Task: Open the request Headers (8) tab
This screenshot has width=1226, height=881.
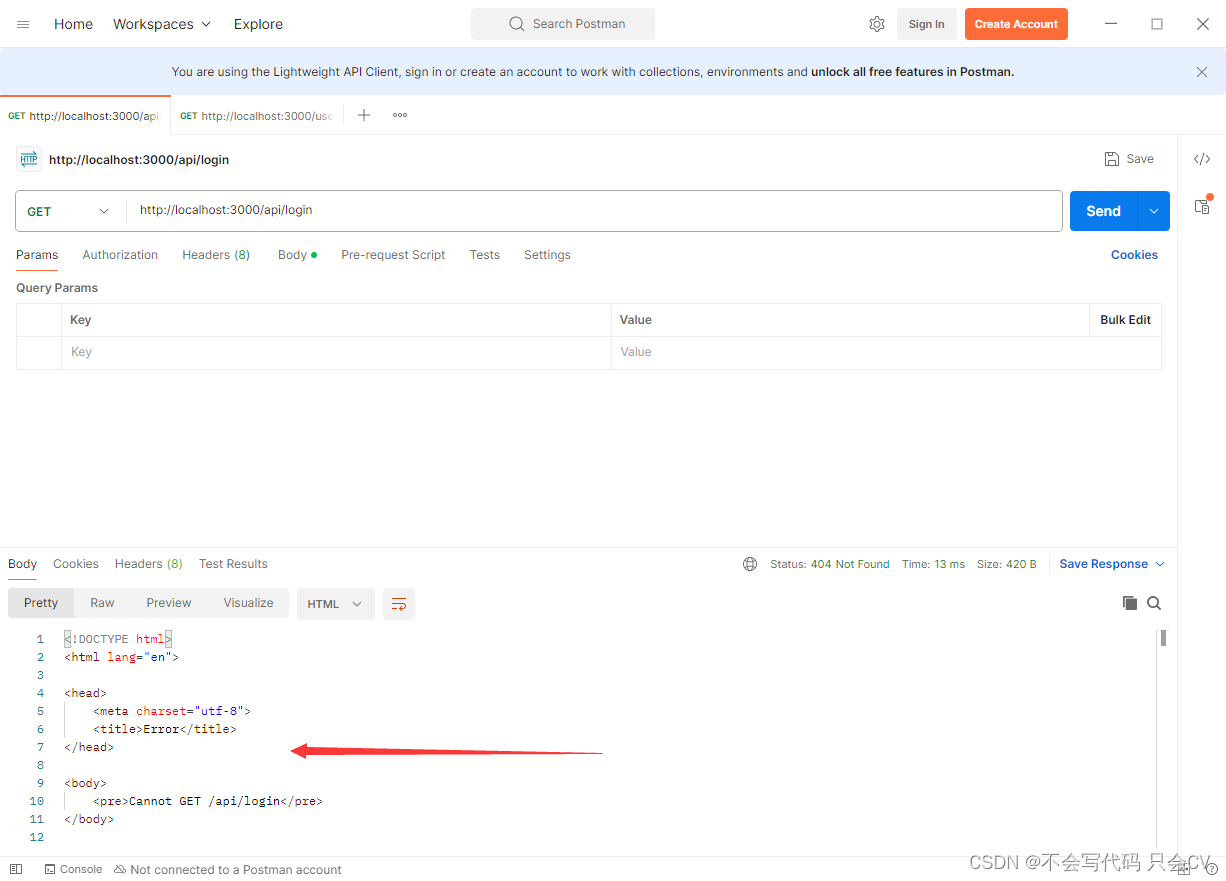Action: [216, 255]
